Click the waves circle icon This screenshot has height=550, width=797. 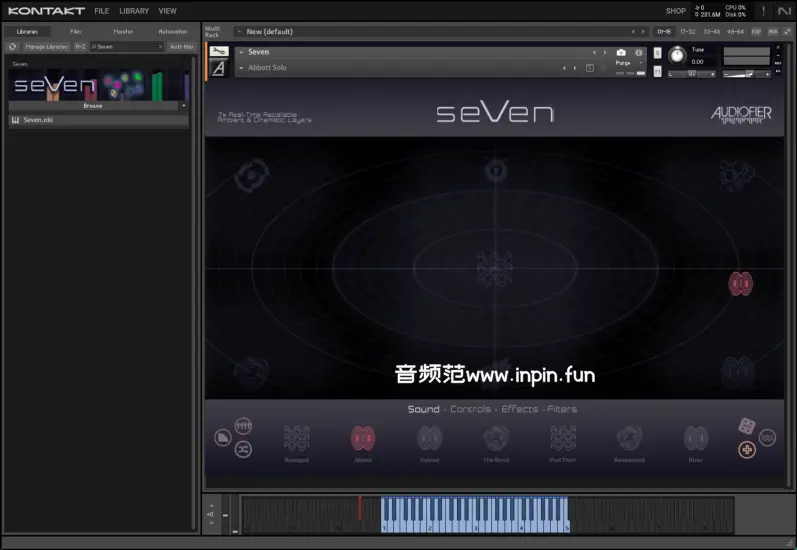coord(768,438)
